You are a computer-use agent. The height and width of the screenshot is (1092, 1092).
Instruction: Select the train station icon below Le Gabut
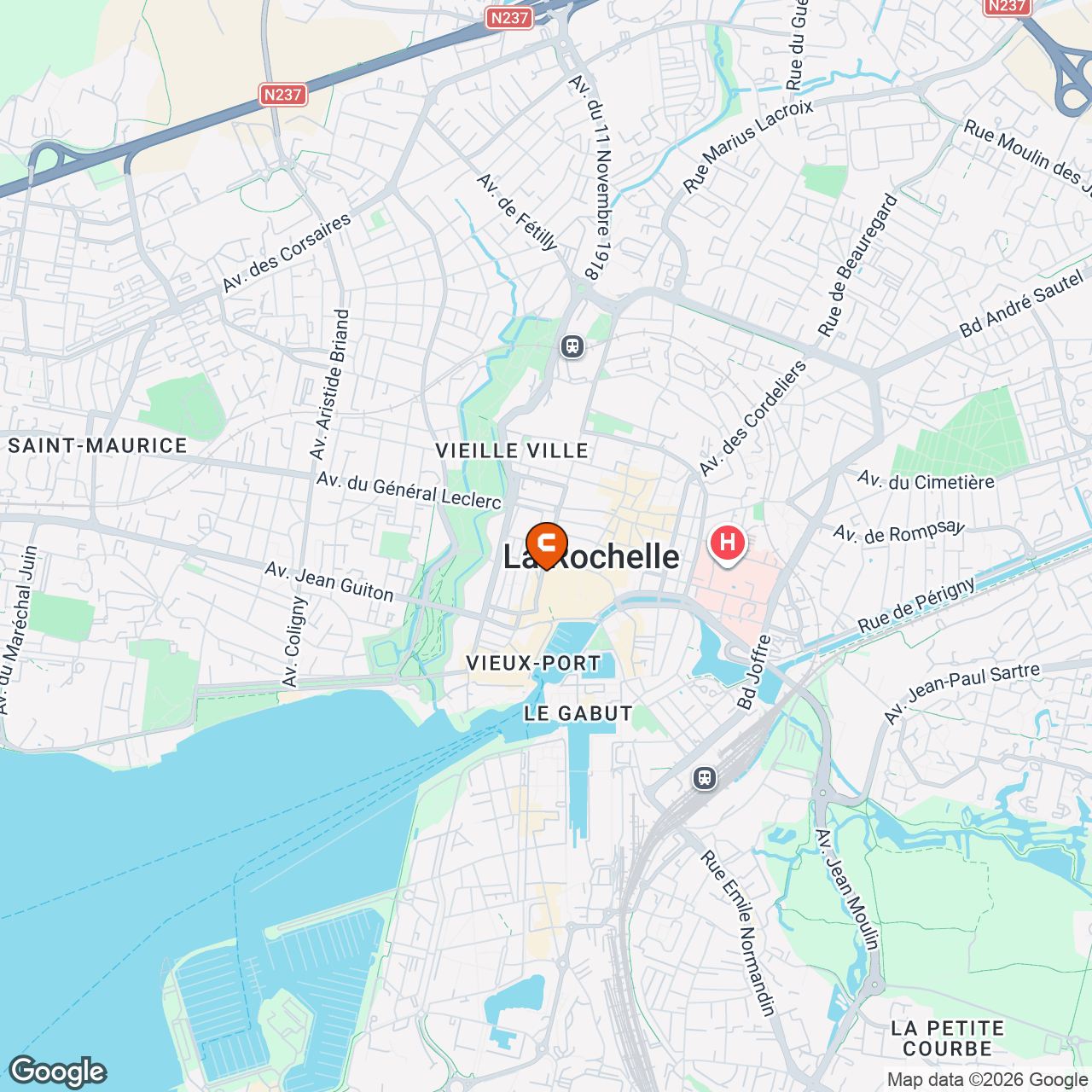[704, 777]
